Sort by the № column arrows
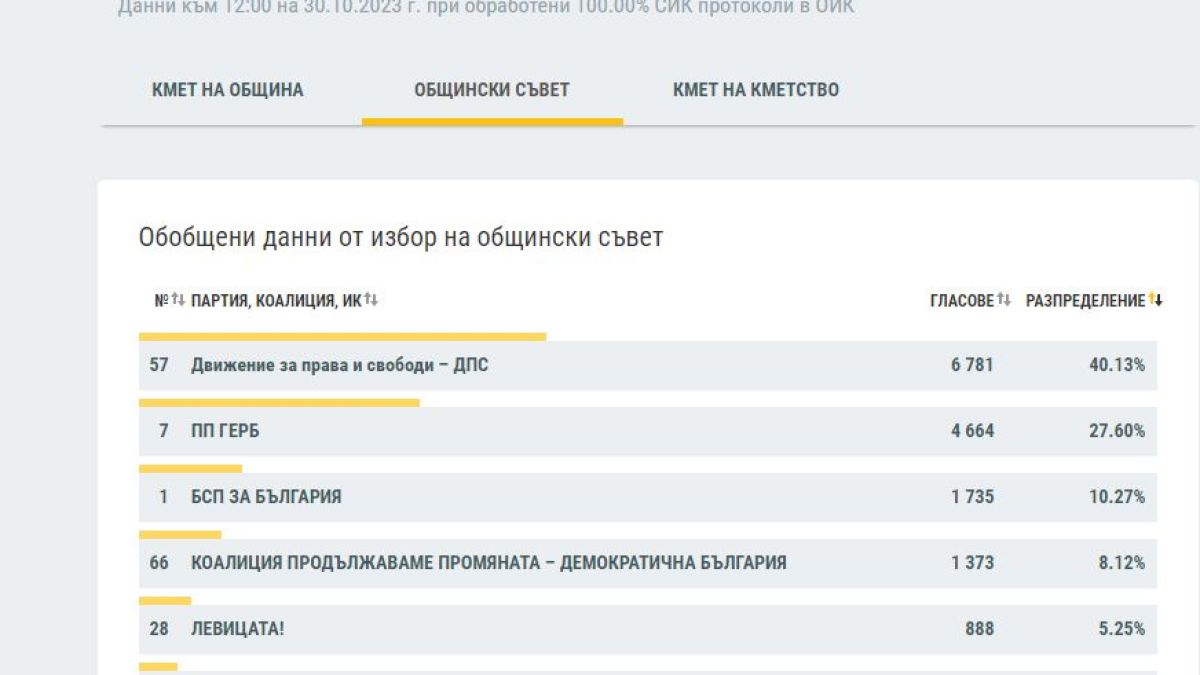 pos(178,300)
